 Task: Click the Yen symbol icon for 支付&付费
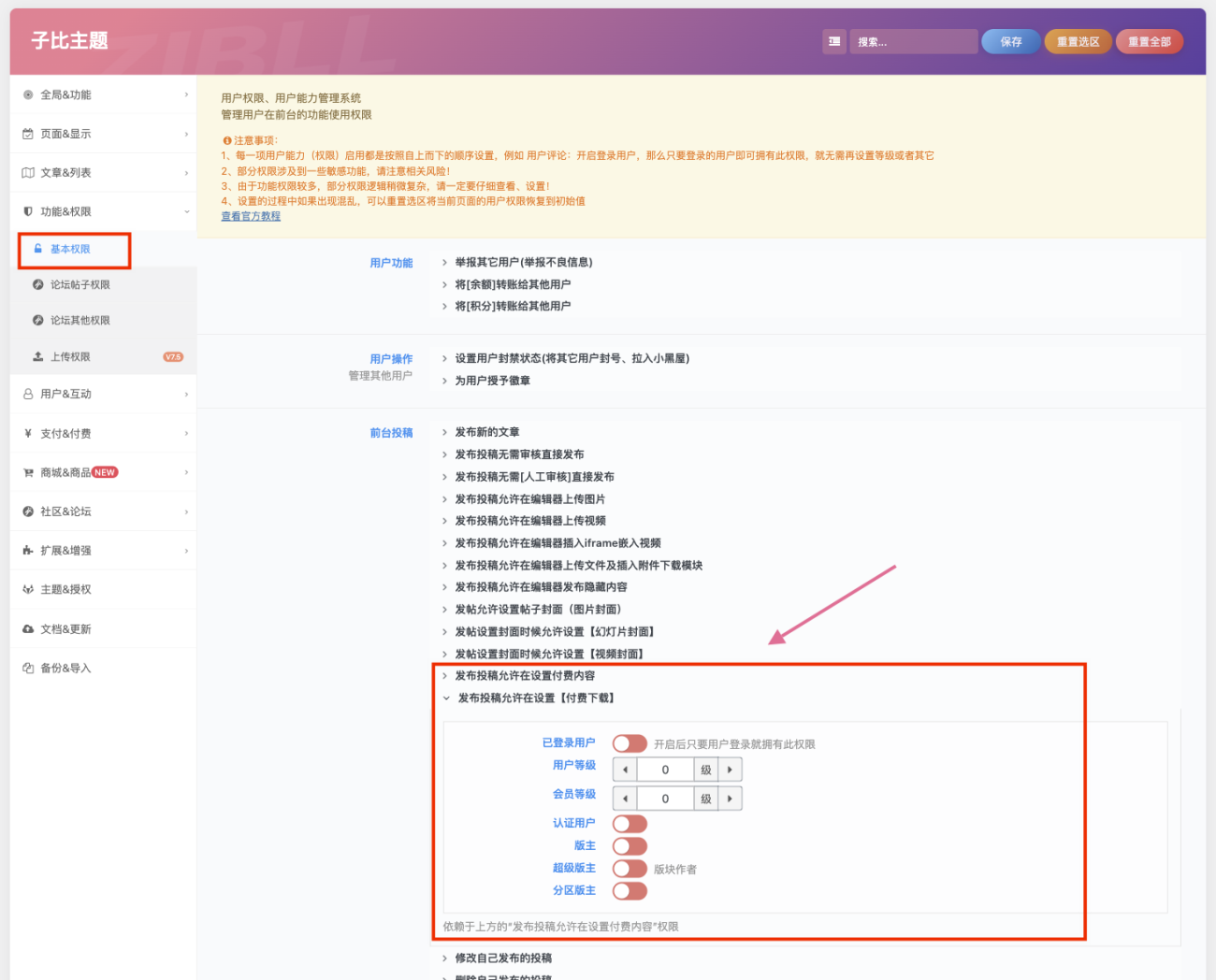coord(26,433)
